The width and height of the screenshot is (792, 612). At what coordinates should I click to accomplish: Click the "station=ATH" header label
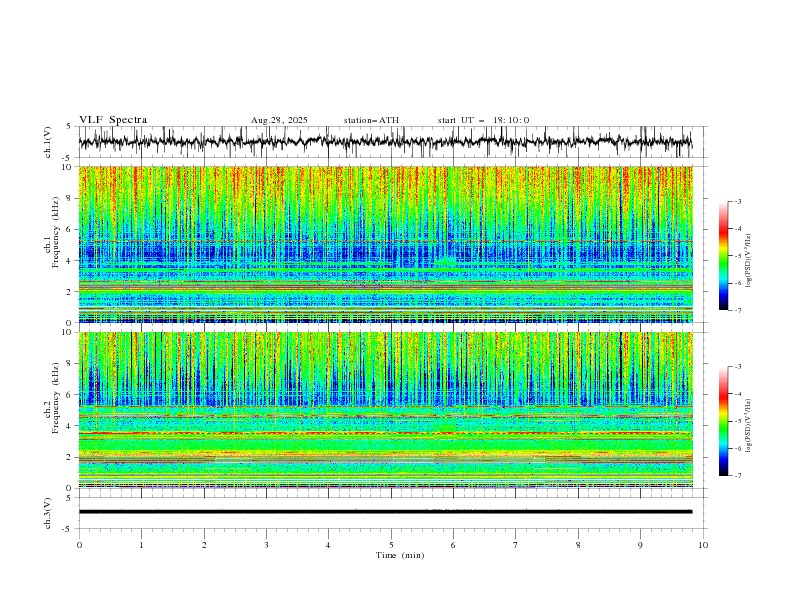pos(371,120)
